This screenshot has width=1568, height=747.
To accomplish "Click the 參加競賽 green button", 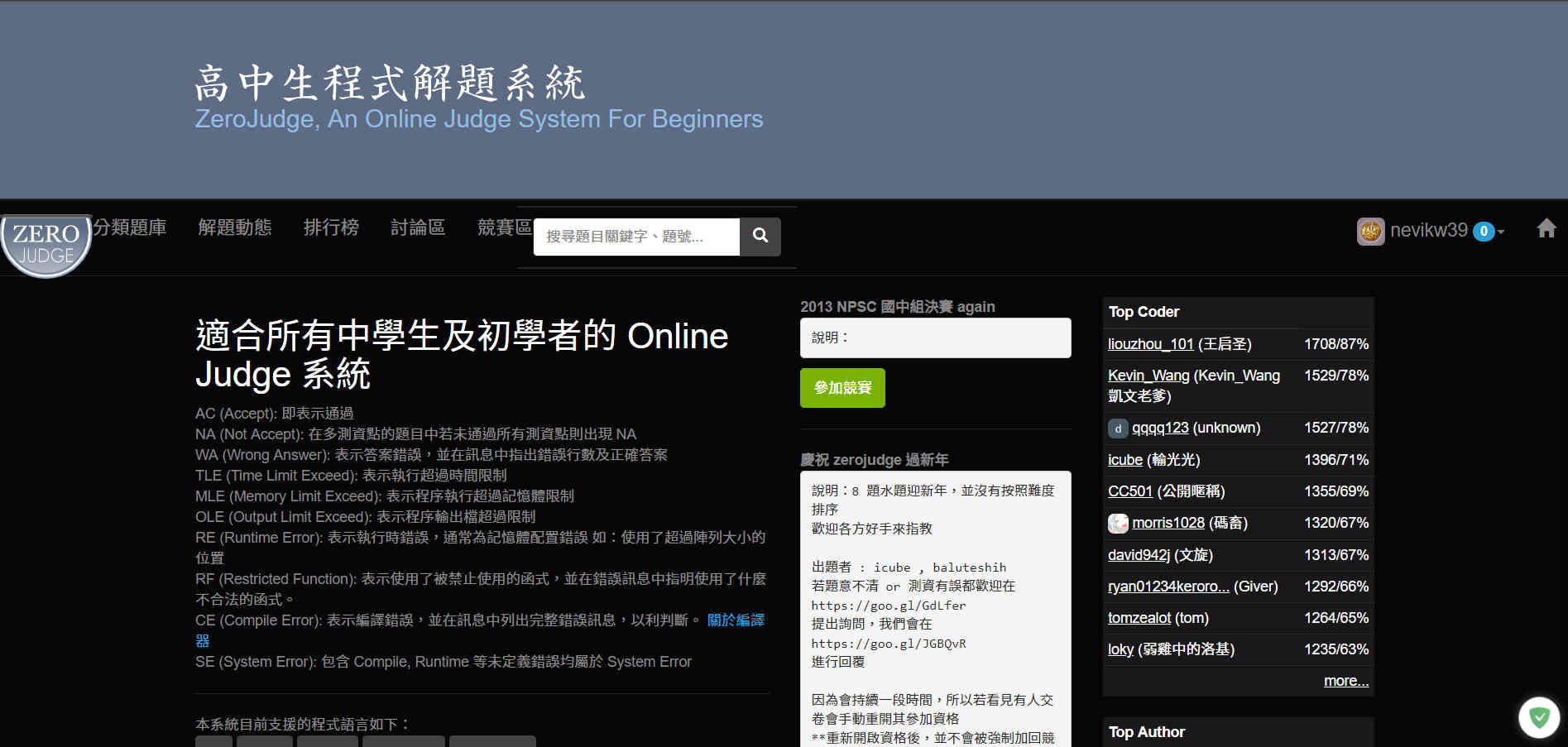I will coord(842,388).
